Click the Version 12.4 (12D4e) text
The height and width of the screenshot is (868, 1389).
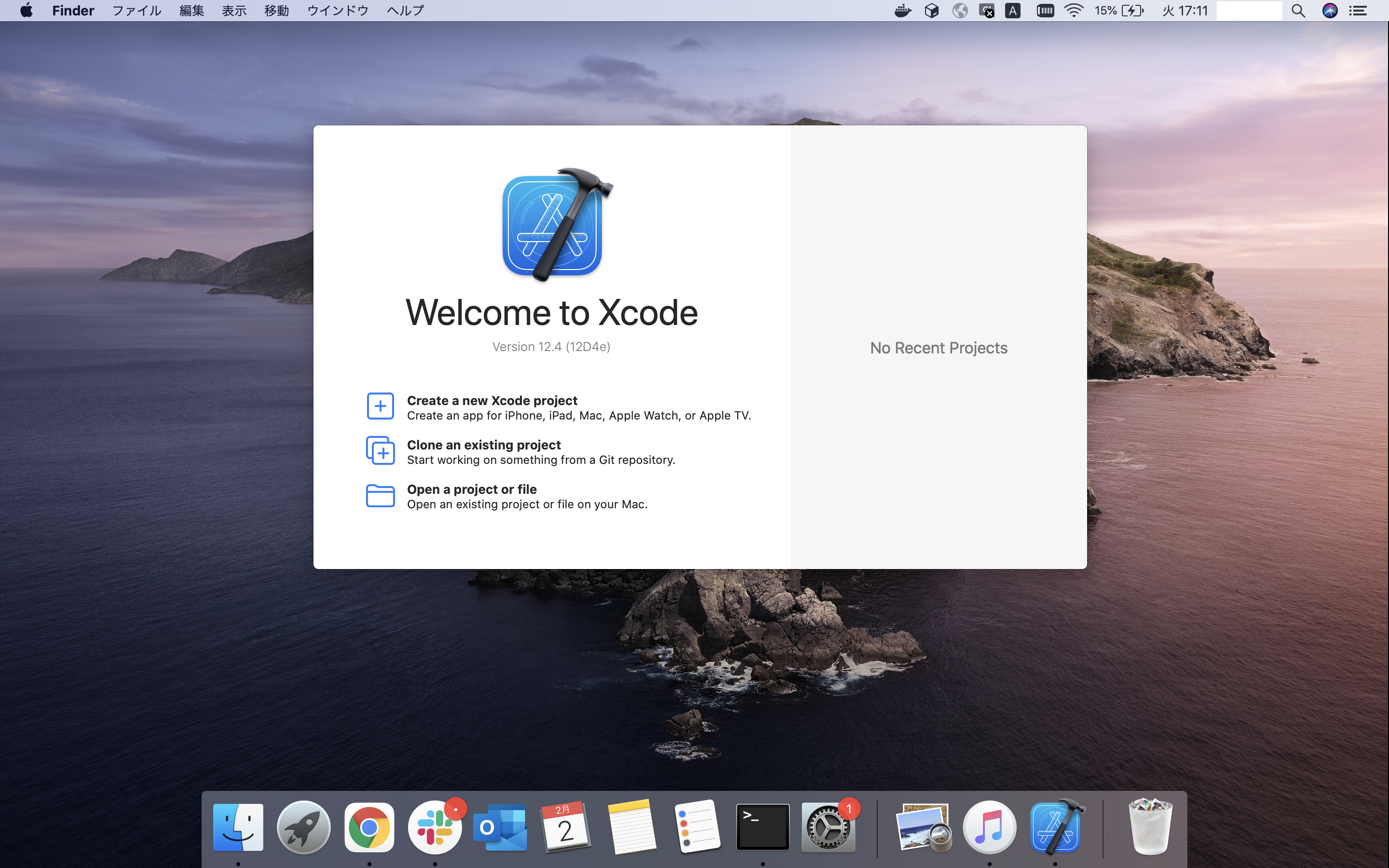[x=551, y=347]
